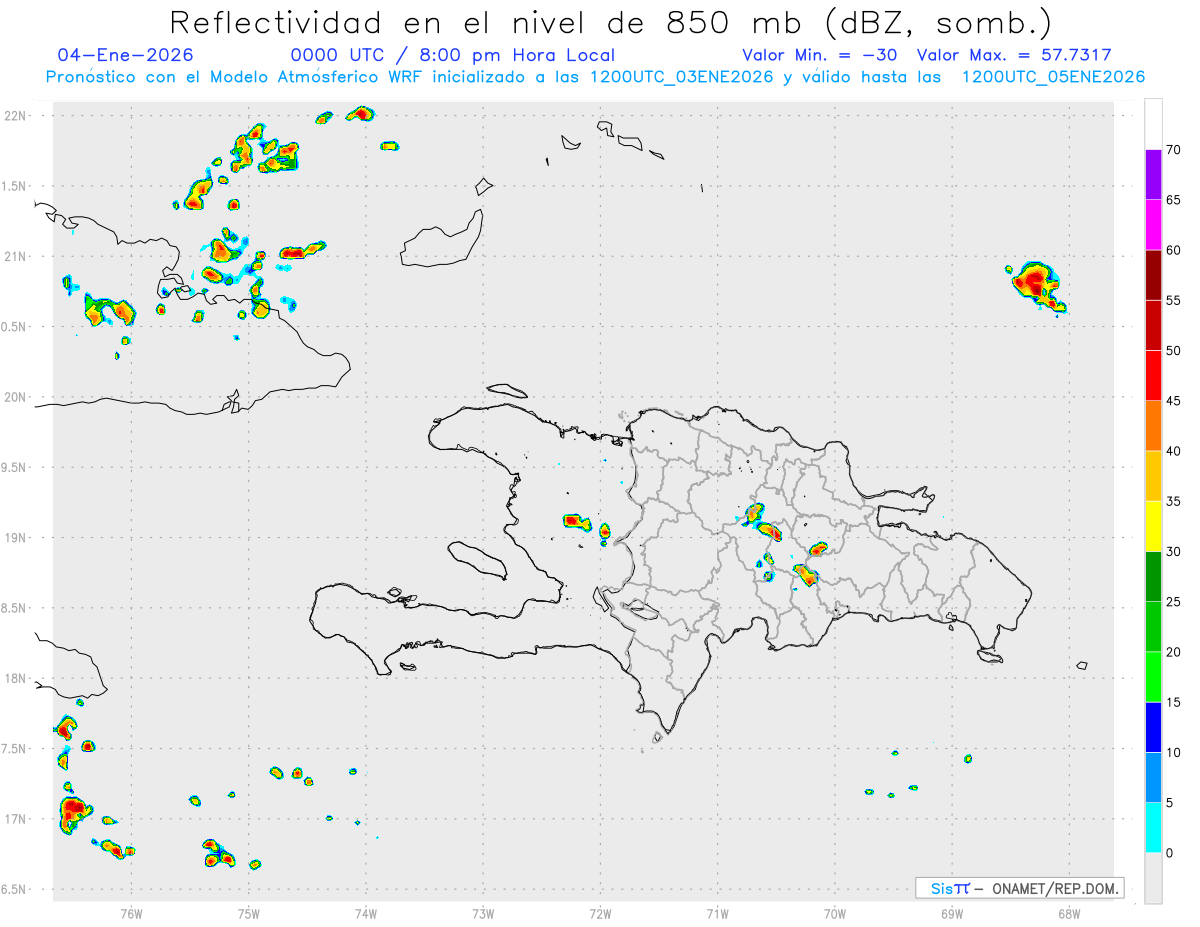Click the colorbar tick label '35'

1175,501
